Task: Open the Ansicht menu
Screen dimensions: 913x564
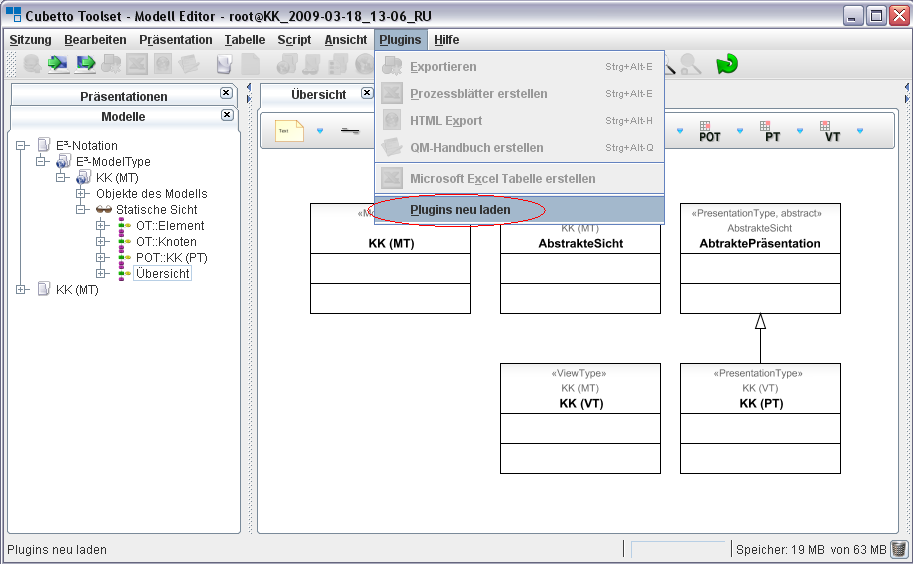Action: point(346,40)
